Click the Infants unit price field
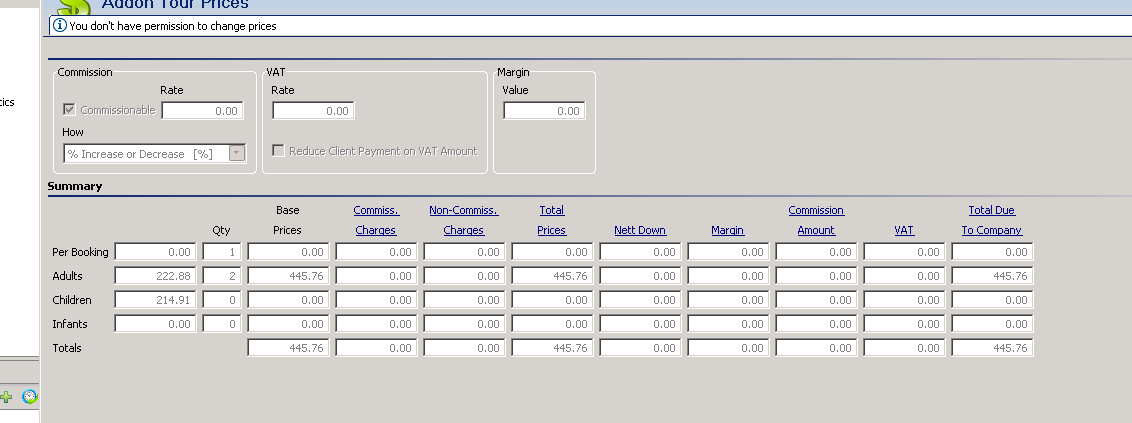The height and width of the screenshot is (423, 1132). coord(155,324)
